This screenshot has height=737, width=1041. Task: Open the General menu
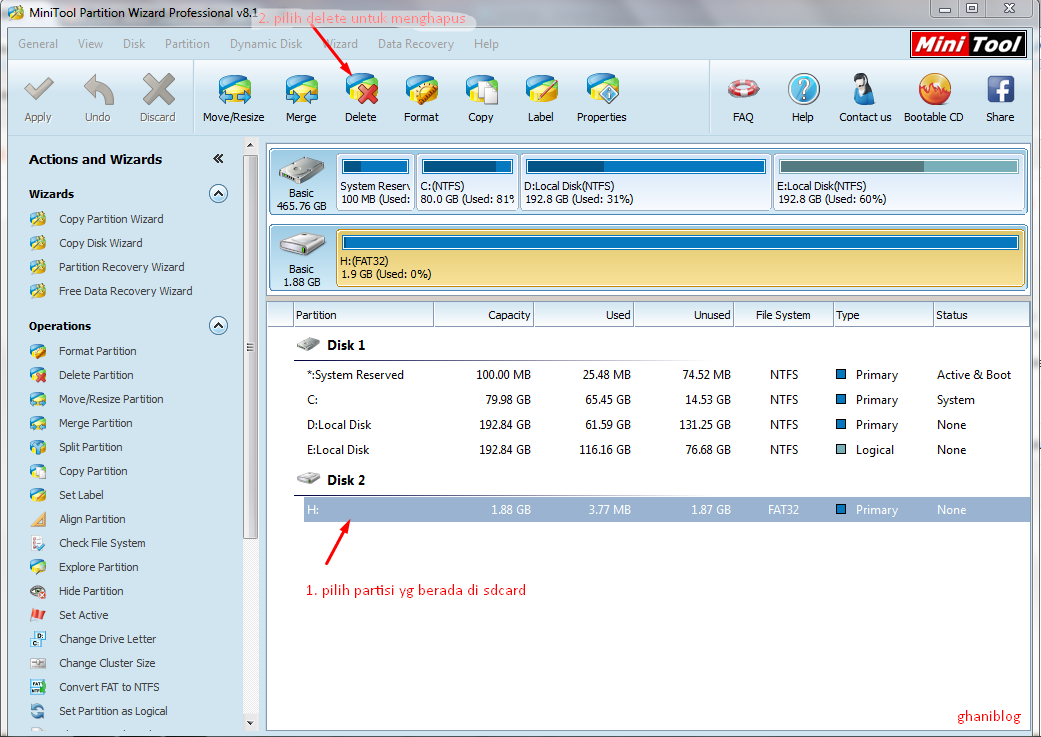(x=38, y=44)
